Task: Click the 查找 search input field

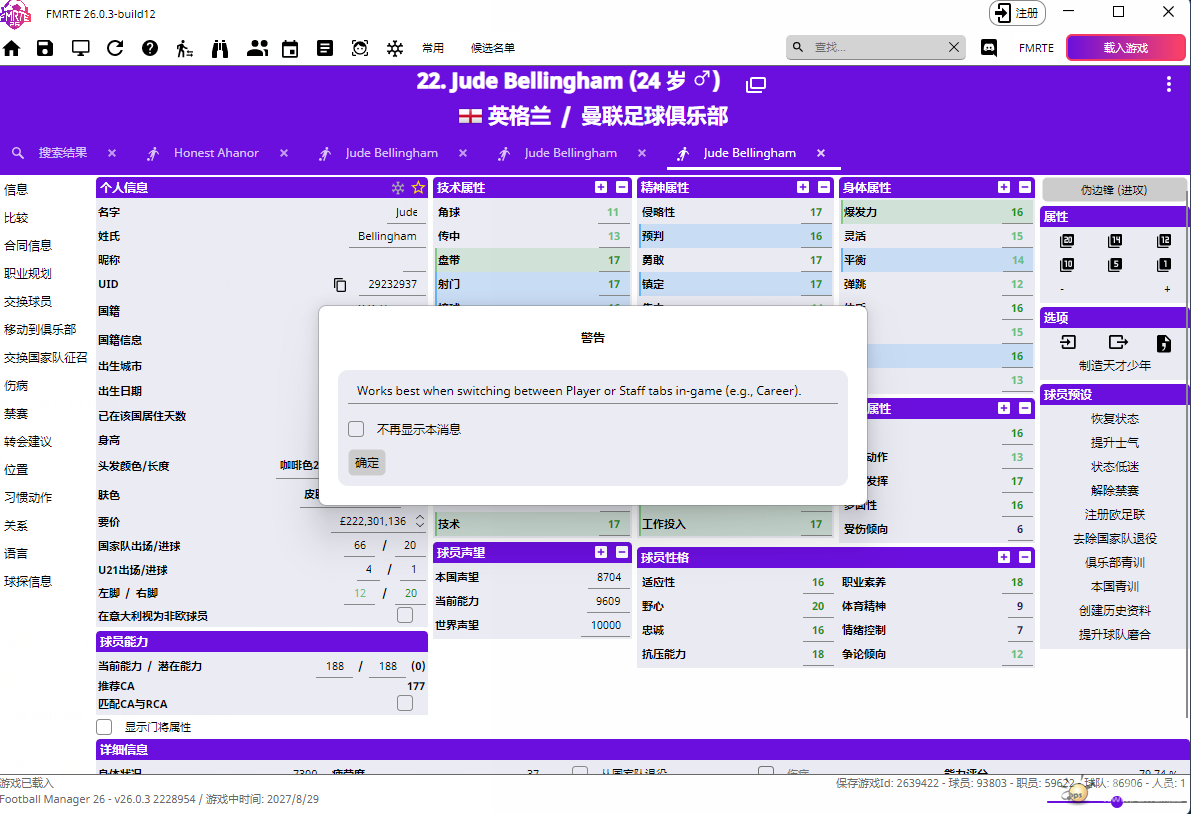Action: [x=875, y=47]
